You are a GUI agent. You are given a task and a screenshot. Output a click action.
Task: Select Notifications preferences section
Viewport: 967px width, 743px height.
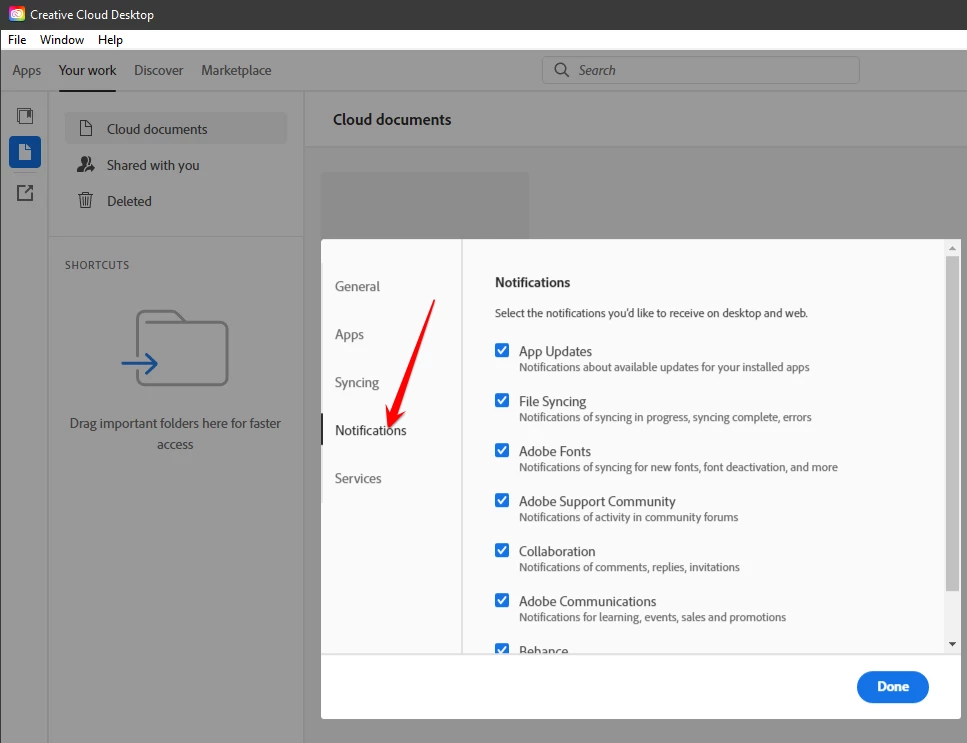pyautogui.click(x=371, y=430)
